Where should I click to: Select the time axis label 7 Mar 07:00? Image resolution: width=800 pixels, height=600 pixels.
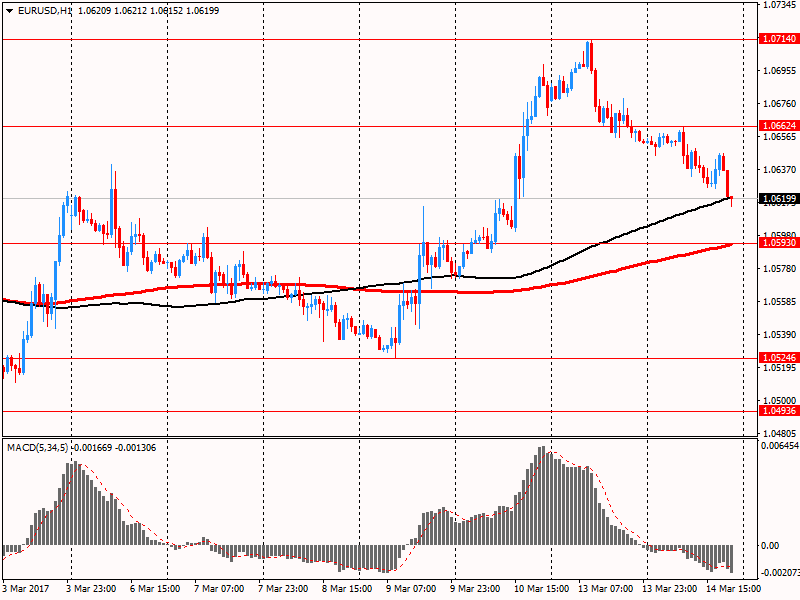[219, 588]
